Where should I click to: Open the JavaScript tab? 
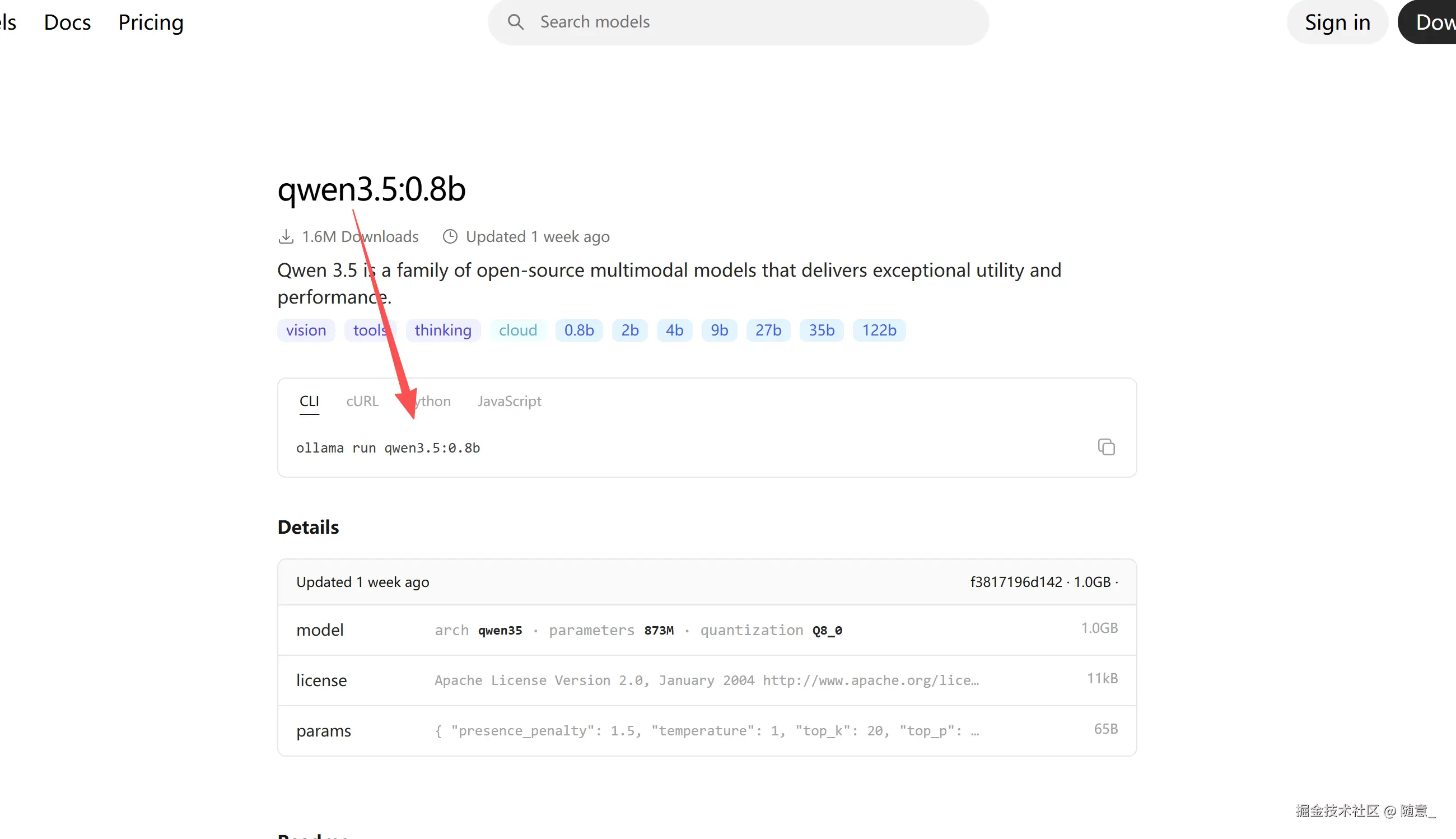click(509, 401)
